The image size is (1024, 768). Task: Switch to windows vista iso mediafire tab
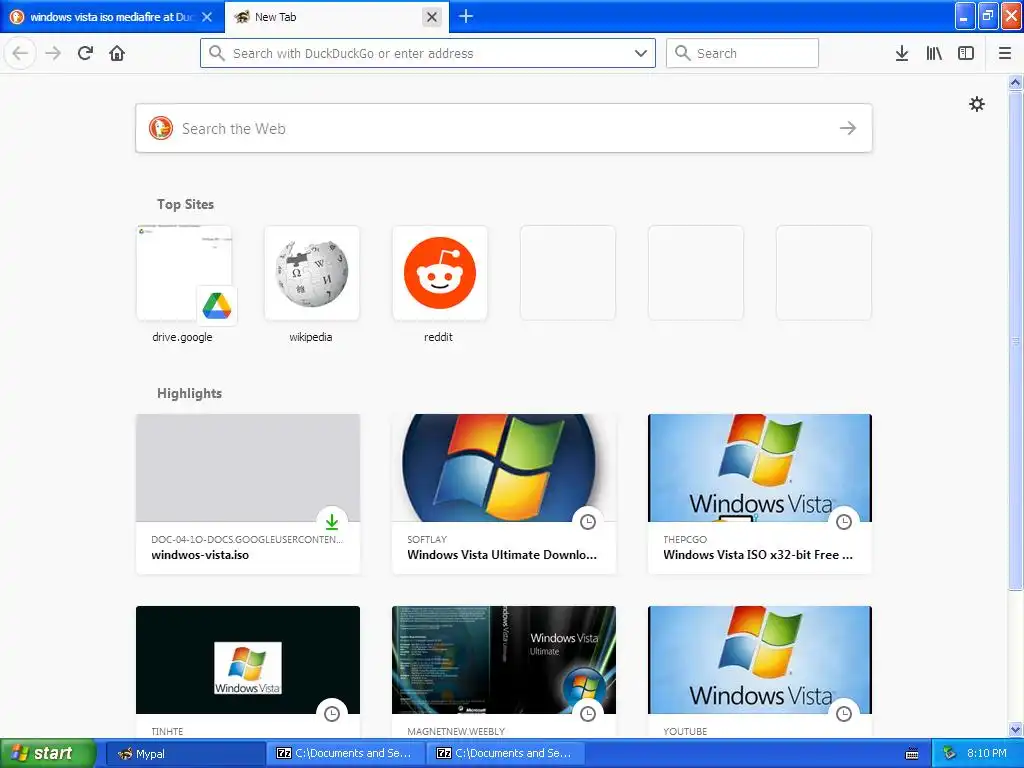tap(111, 17)
